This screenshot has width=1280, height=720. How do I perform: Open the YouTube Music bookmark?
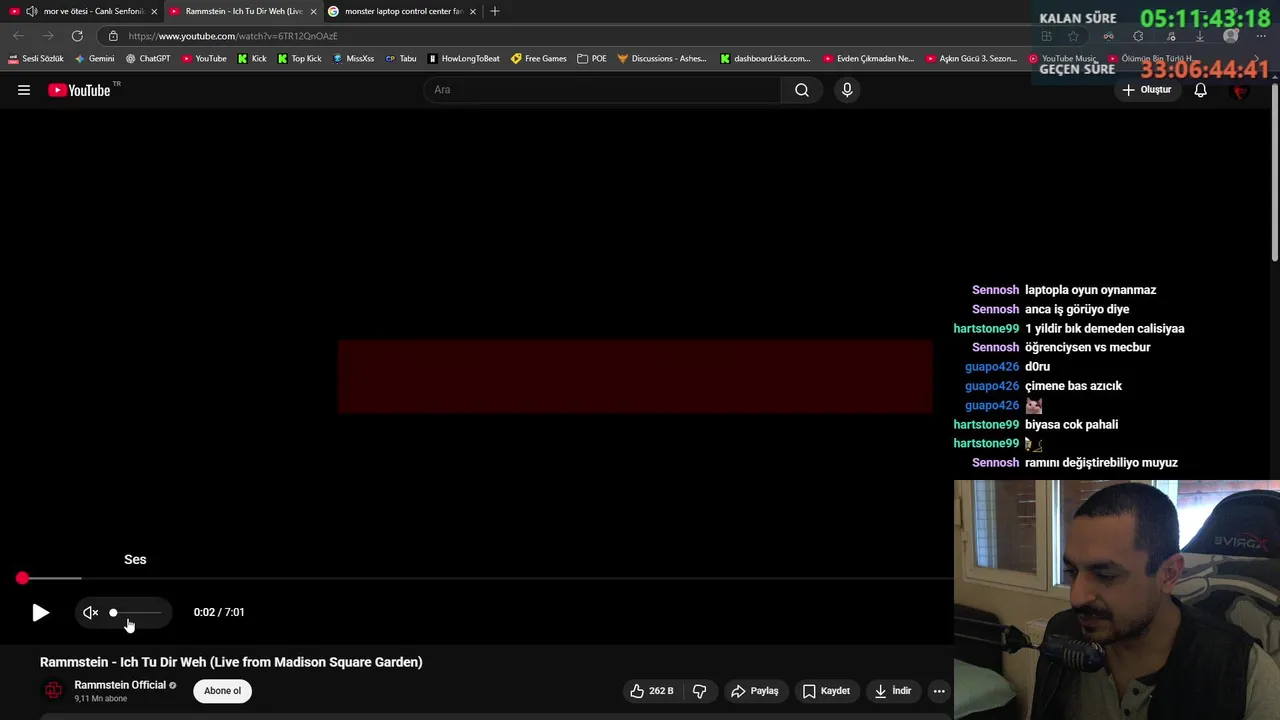[1062, 58]
